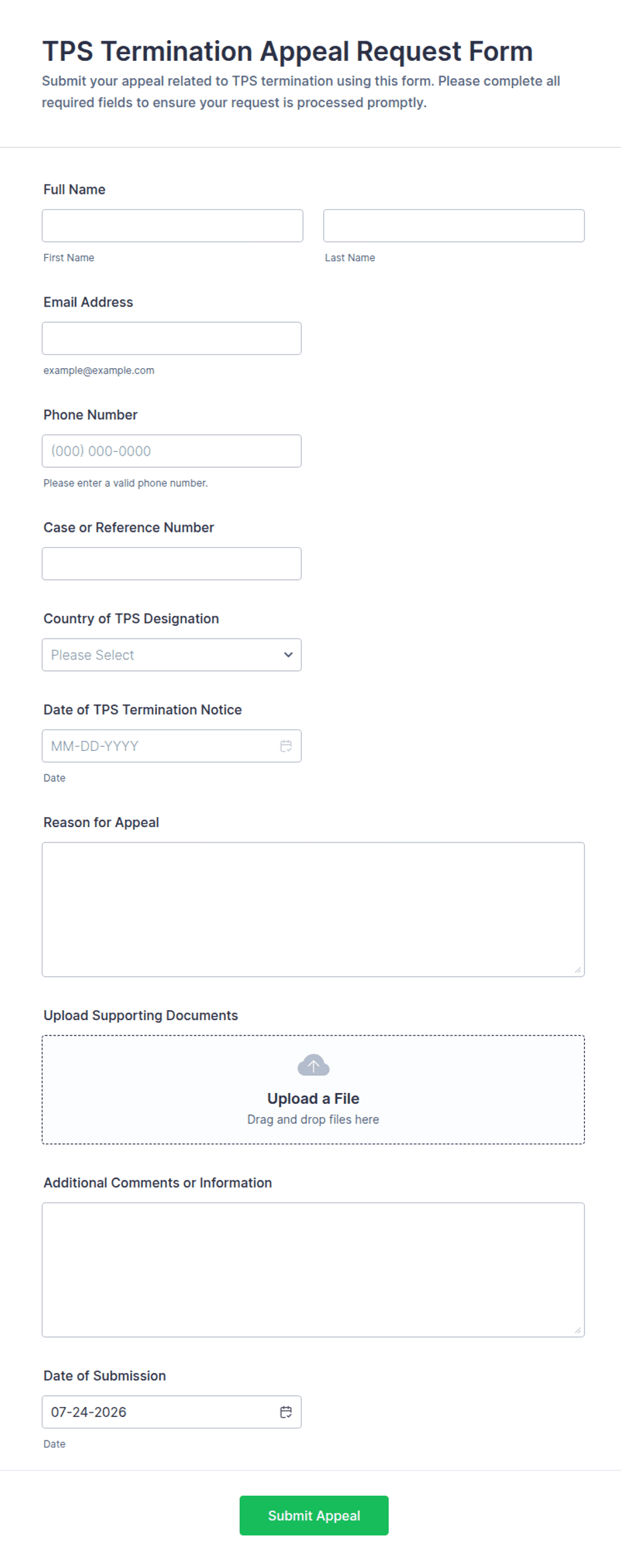
Task: Click inside the Reason for Appeal textarea
Action: pos(313,909)
